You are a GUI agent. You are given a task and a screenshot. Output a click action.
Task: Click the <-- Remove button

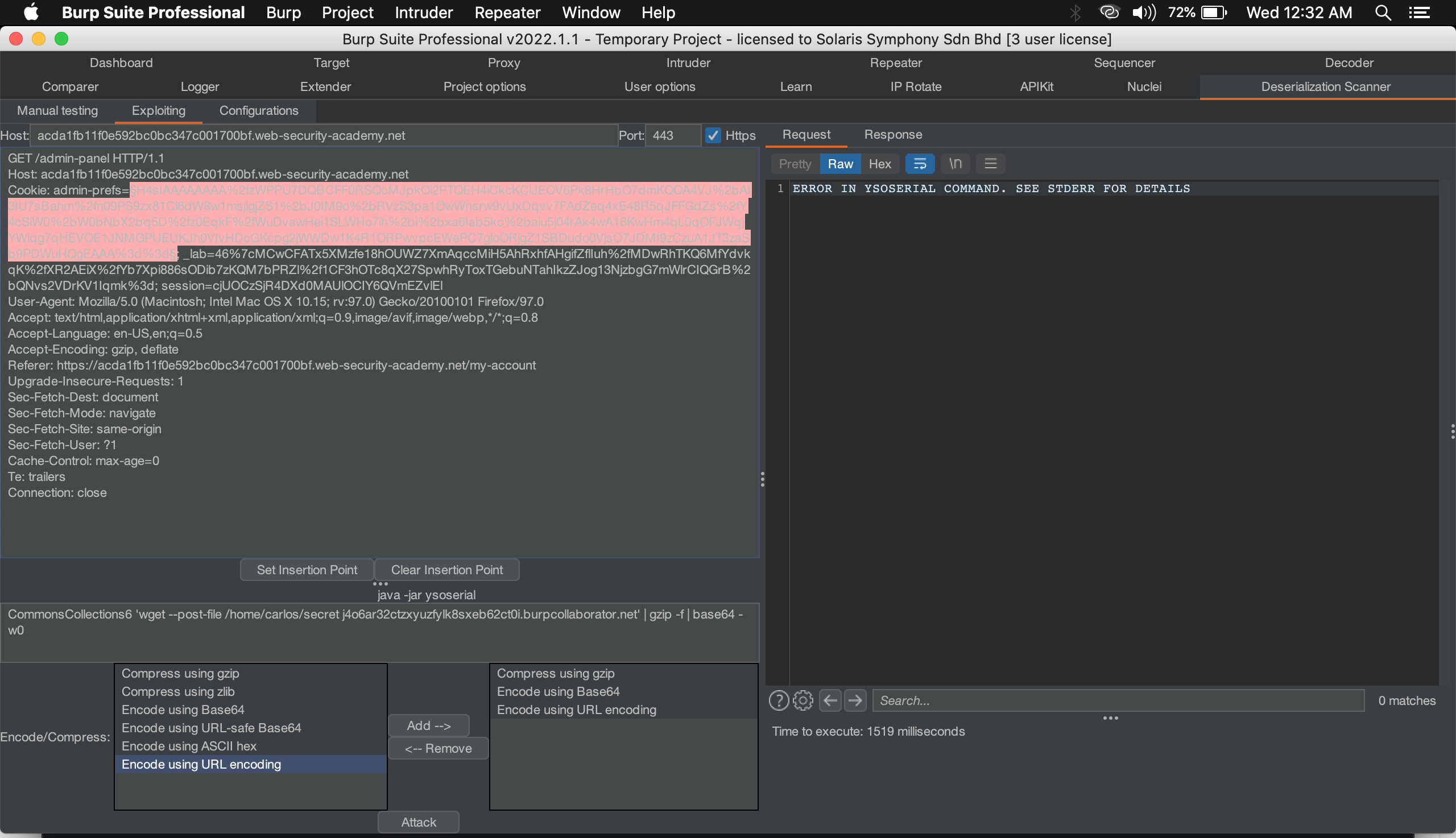pyautogui.click(x=438, y=748)
